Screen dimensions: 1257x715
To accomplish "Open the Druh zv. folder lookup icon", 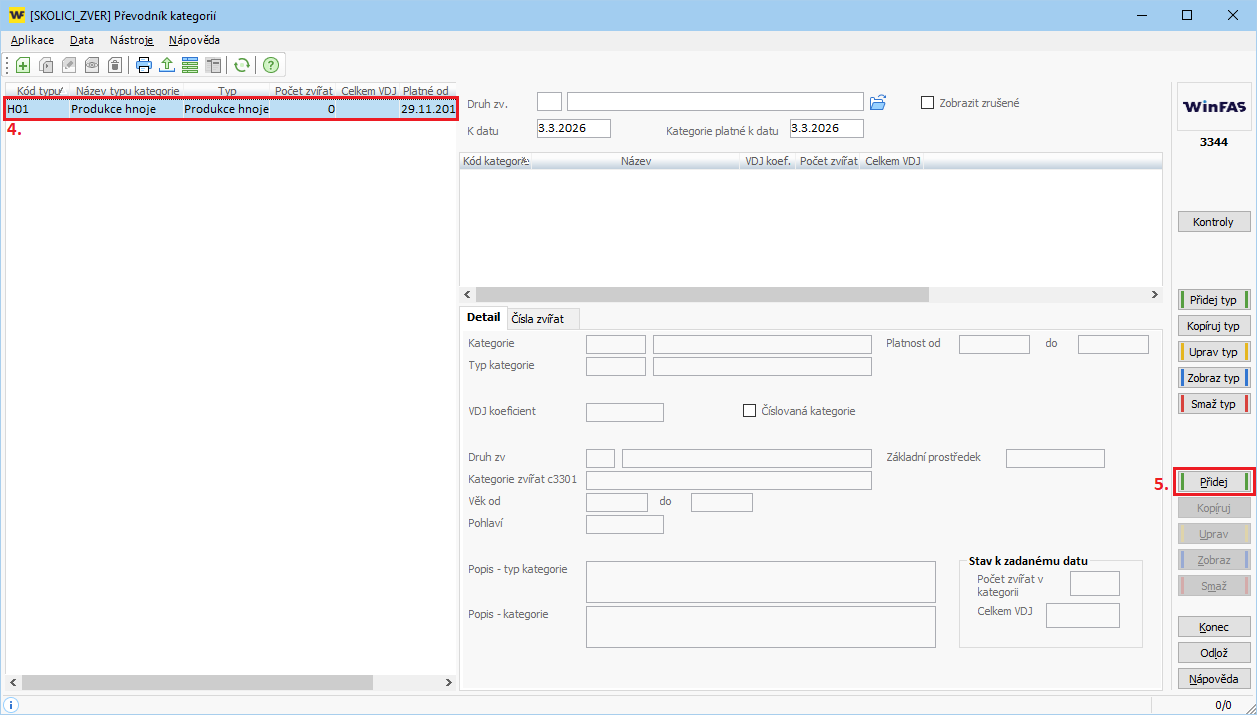I will (878, 102).
